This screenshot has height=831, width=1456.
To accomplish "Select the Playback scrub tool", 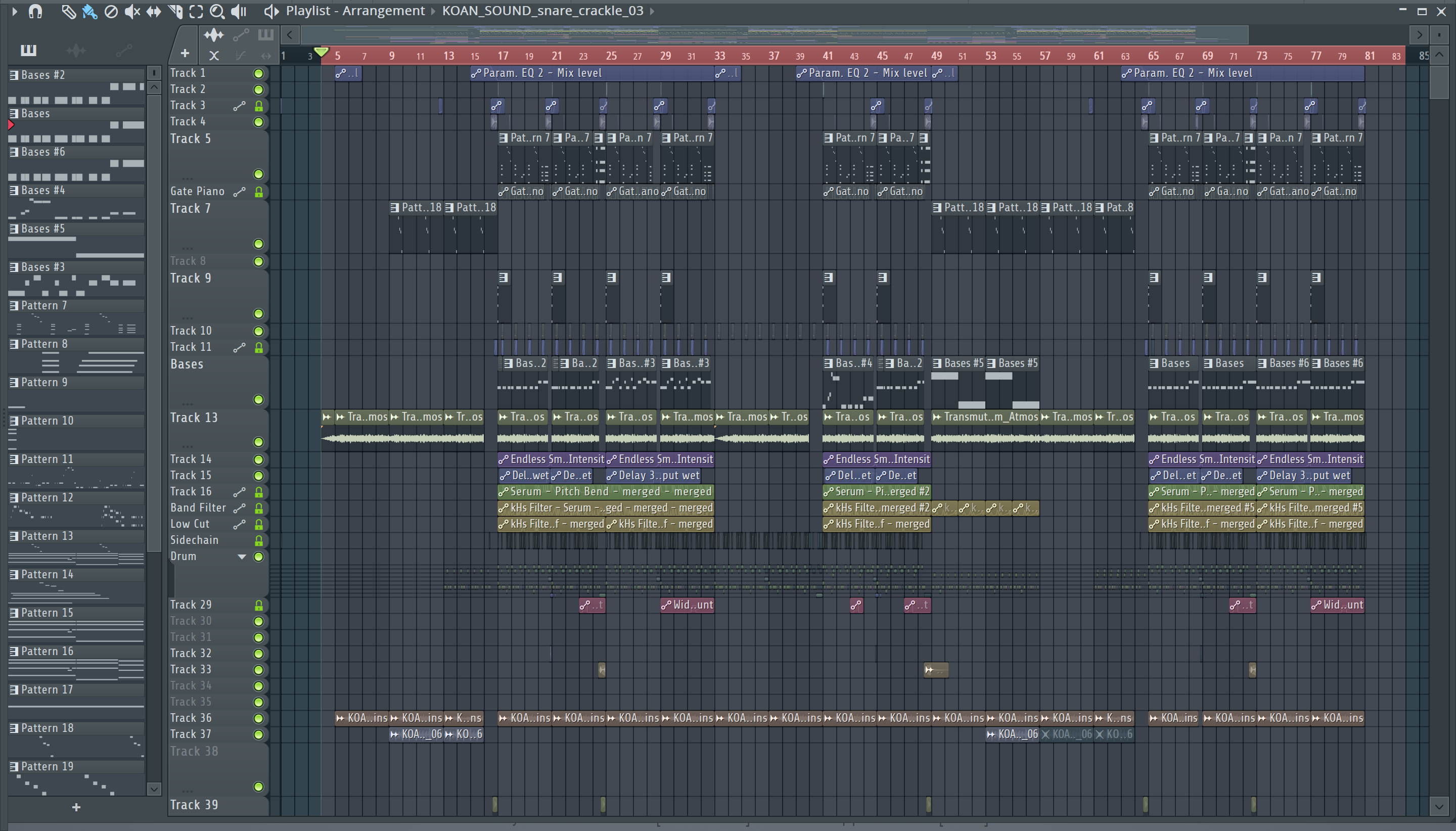I will (x=239, y=11).
